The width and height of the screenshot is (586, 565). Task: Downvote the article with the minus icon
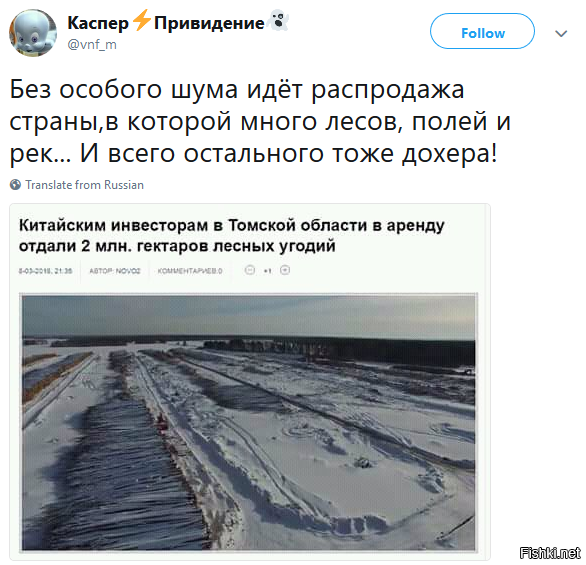250,270
